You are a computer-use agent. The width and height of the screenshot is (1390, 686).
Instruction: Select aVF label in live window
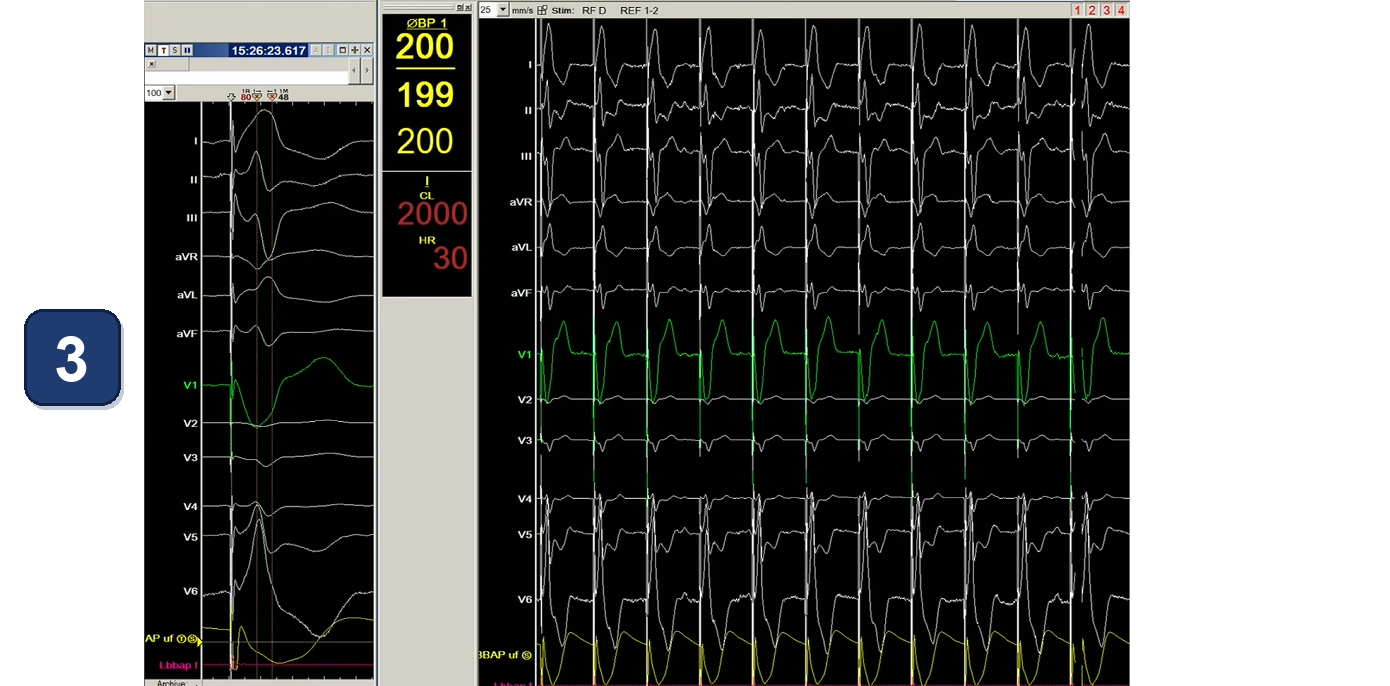[520, 293]
